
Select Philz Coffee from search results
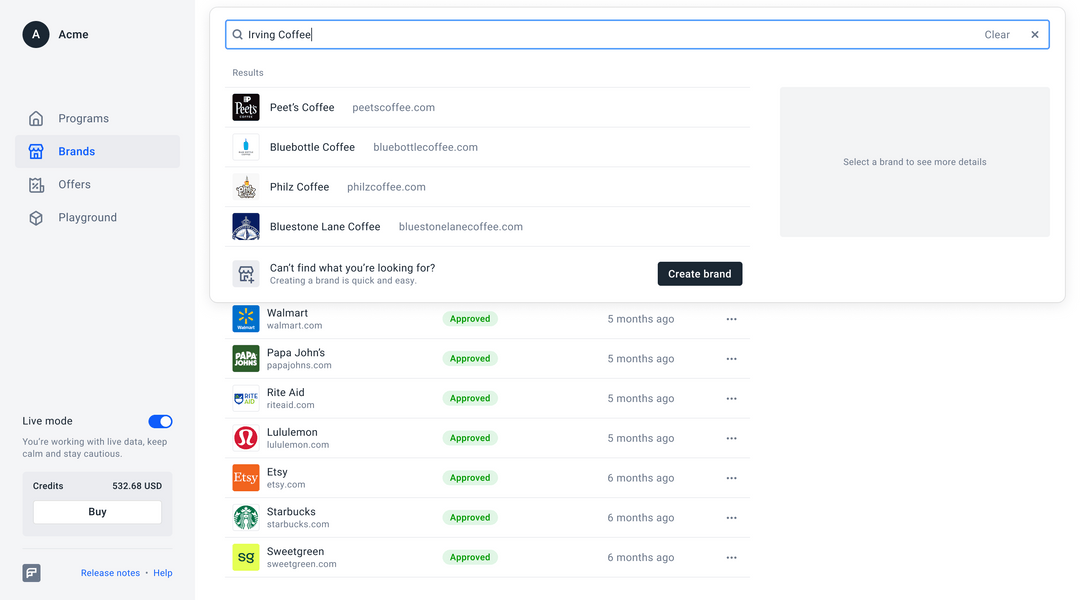tap(299, 187)
